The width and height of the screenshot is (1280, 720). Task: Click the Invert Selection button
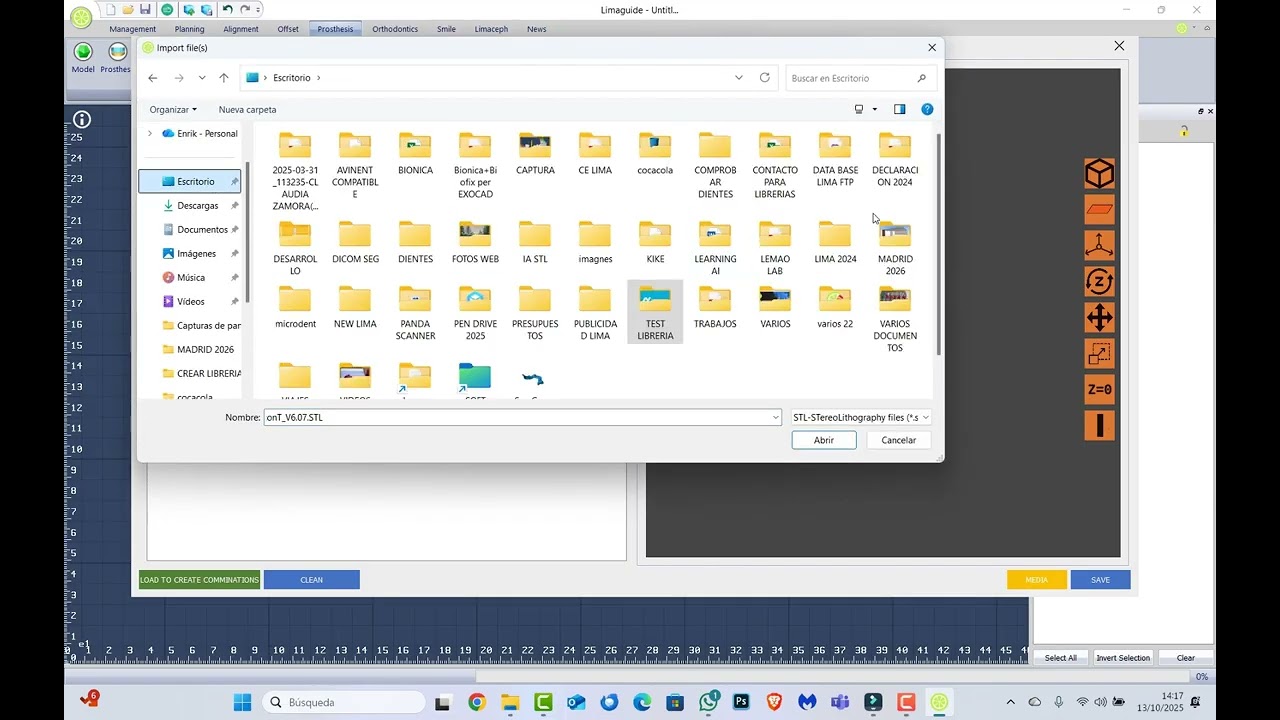(x=1123, y=658)
